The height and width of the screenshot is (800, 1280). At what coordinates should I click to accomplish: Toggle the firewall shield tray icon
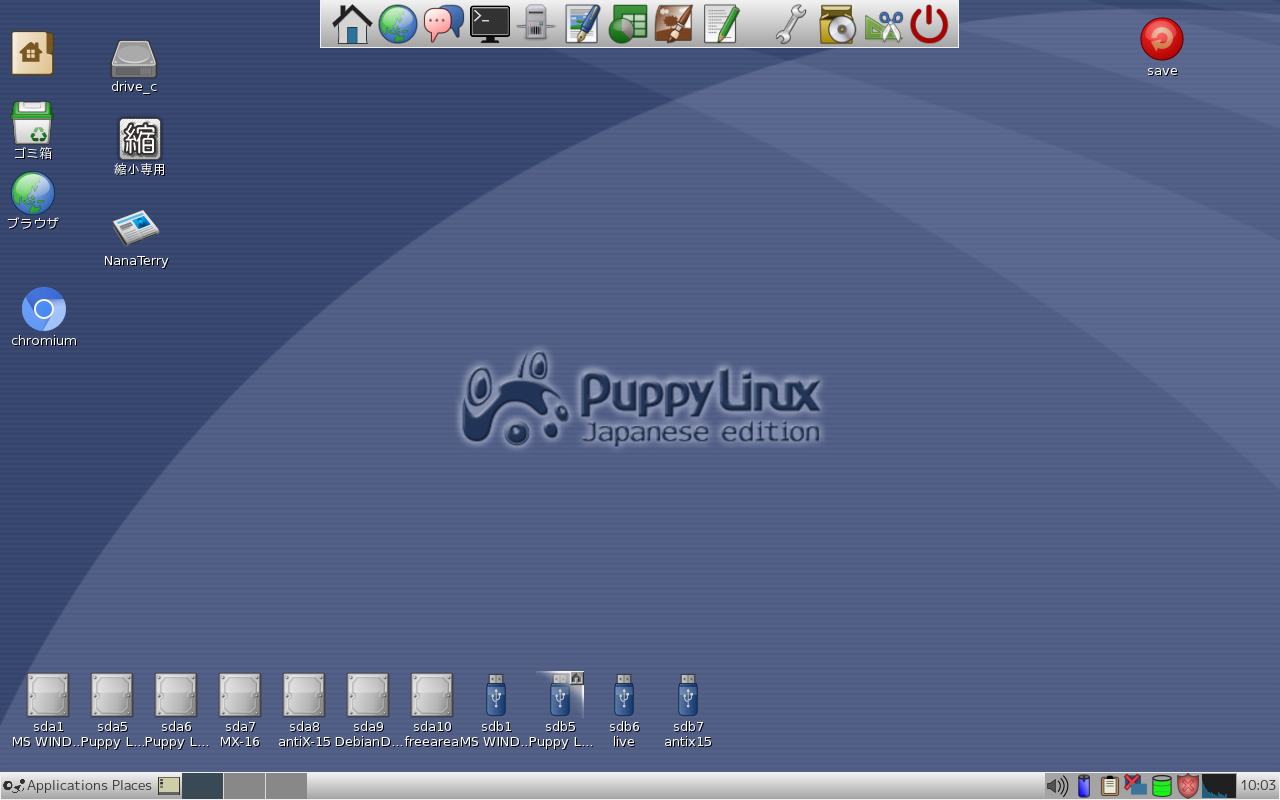[1186, 786]
